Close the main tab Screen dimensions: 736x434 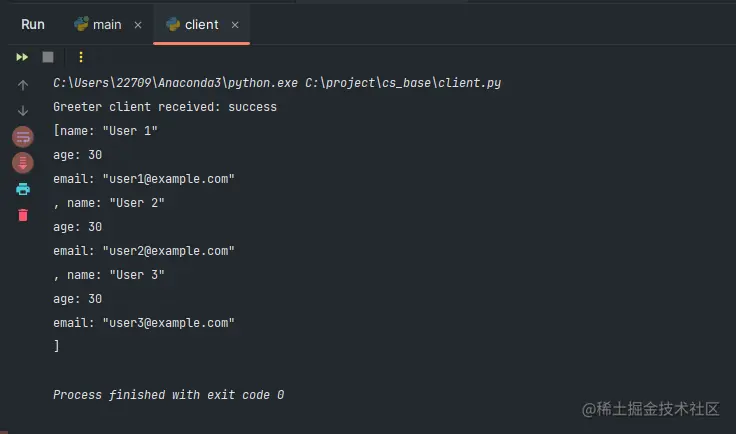tap(138, 25)
